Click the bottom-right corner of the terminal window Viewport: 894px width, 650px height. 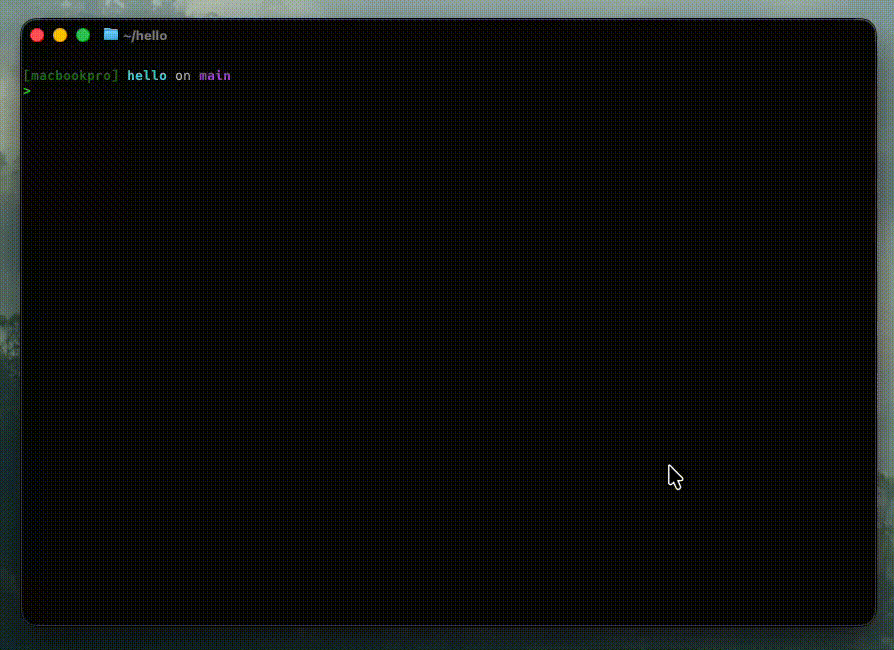868,618
